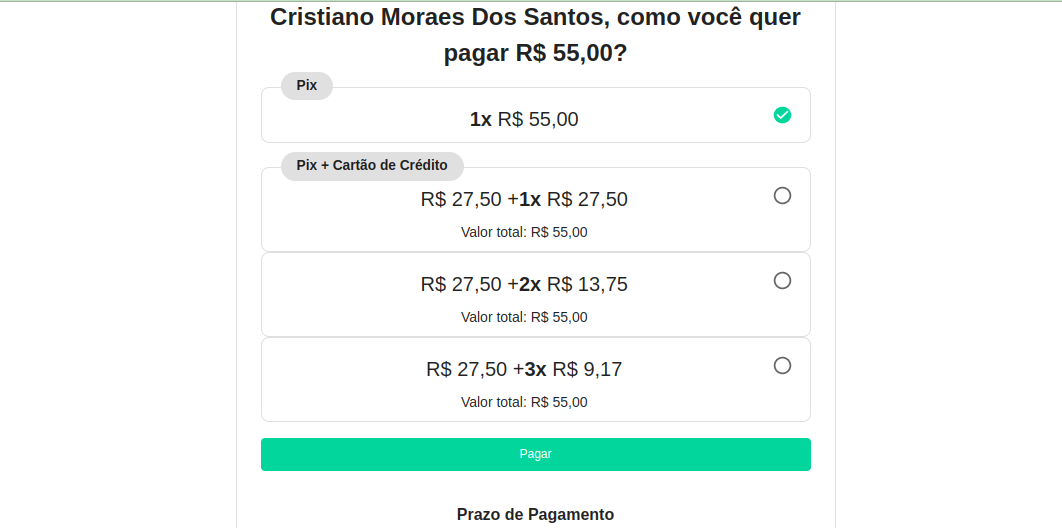The height and width of the screenshot is (528, 1062).
Task: Pick the 3x R$ 9,17 installment radio button
Action: tap(782, 366)
